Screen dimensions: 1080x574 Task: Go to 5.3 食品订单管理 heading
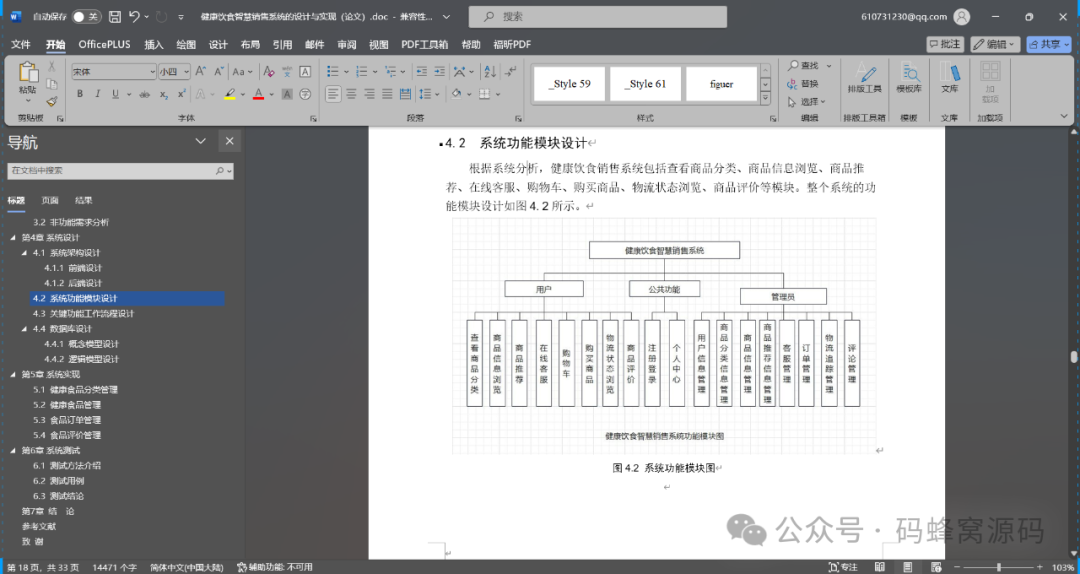(67, 420)
